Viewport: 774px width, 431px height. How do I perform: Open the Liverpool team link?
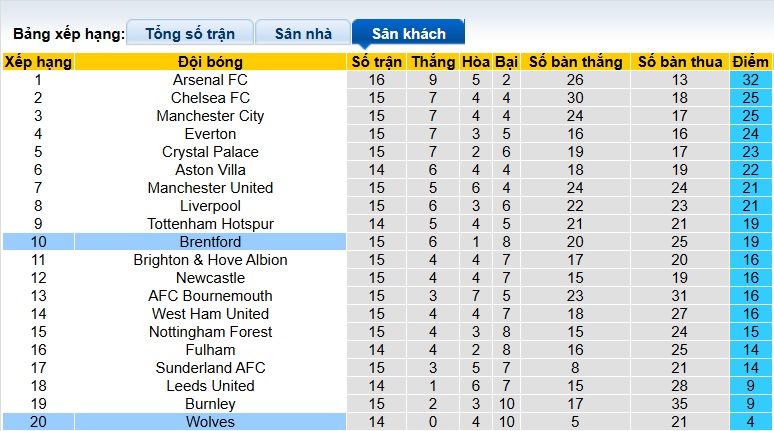(210, 206)
